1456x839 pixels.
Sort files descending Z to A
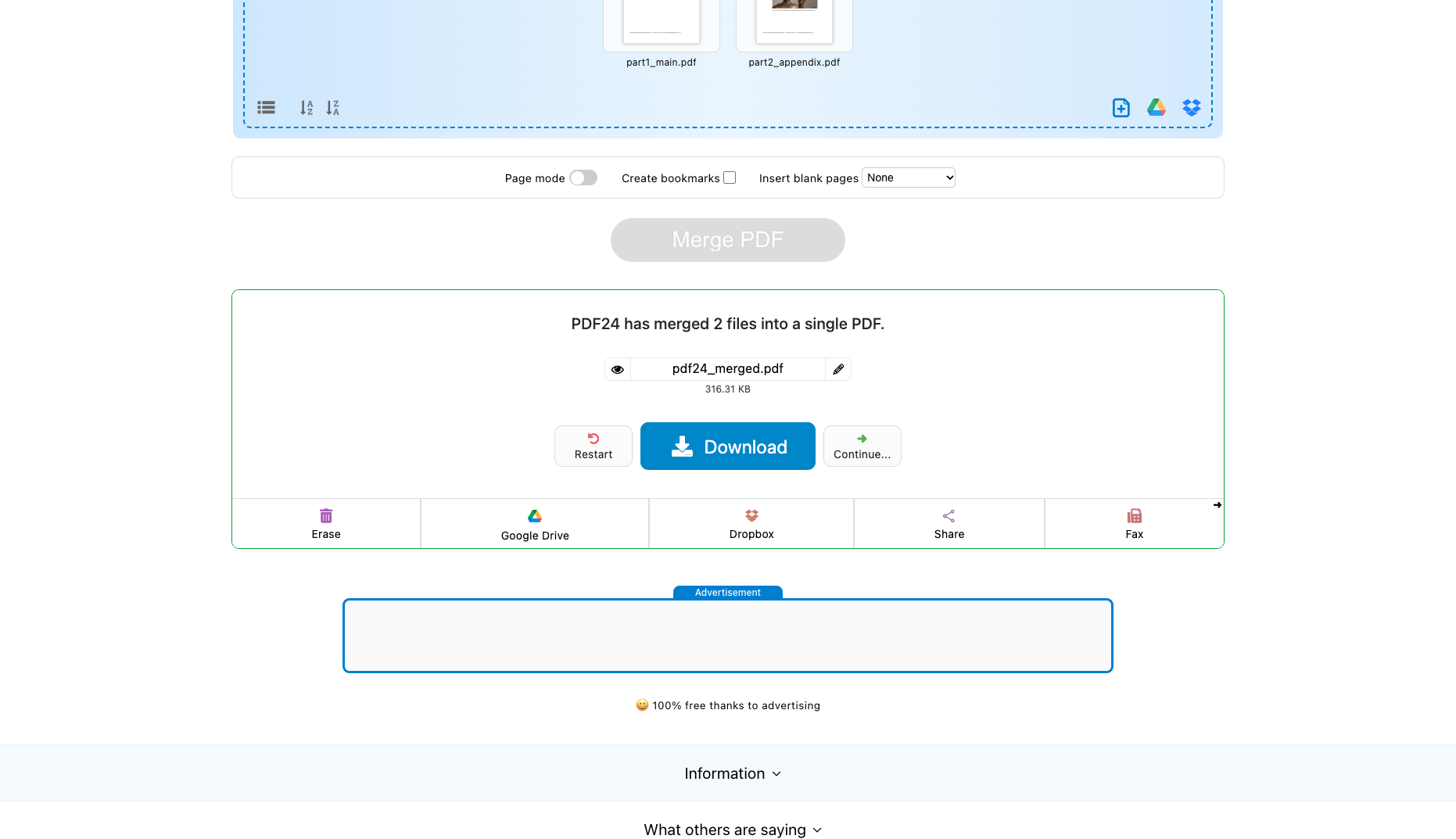coord(333,108)
